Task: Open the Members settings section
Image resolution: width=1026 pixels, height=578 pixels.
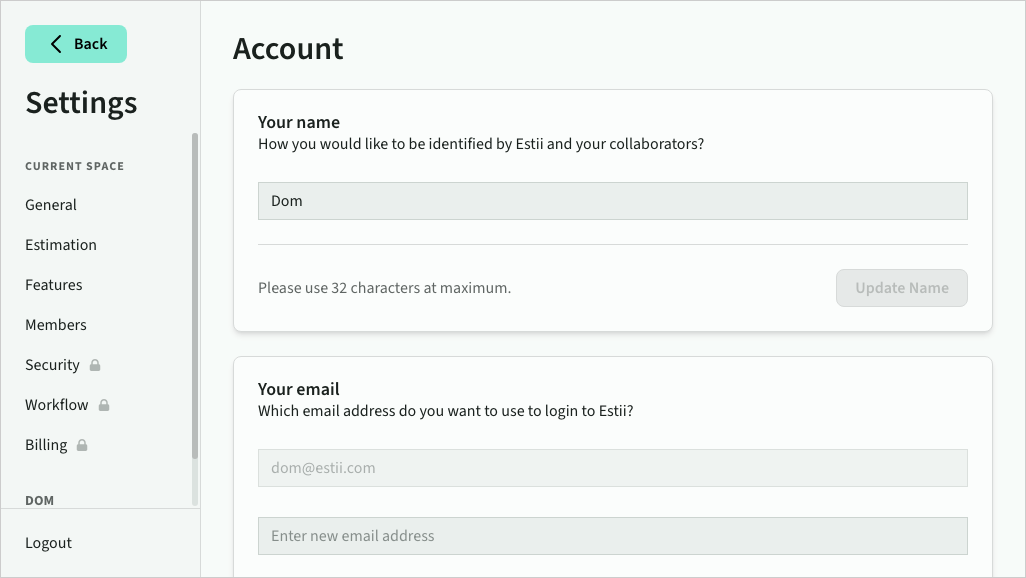Action: pyautogui.click(x=56, y=325)
